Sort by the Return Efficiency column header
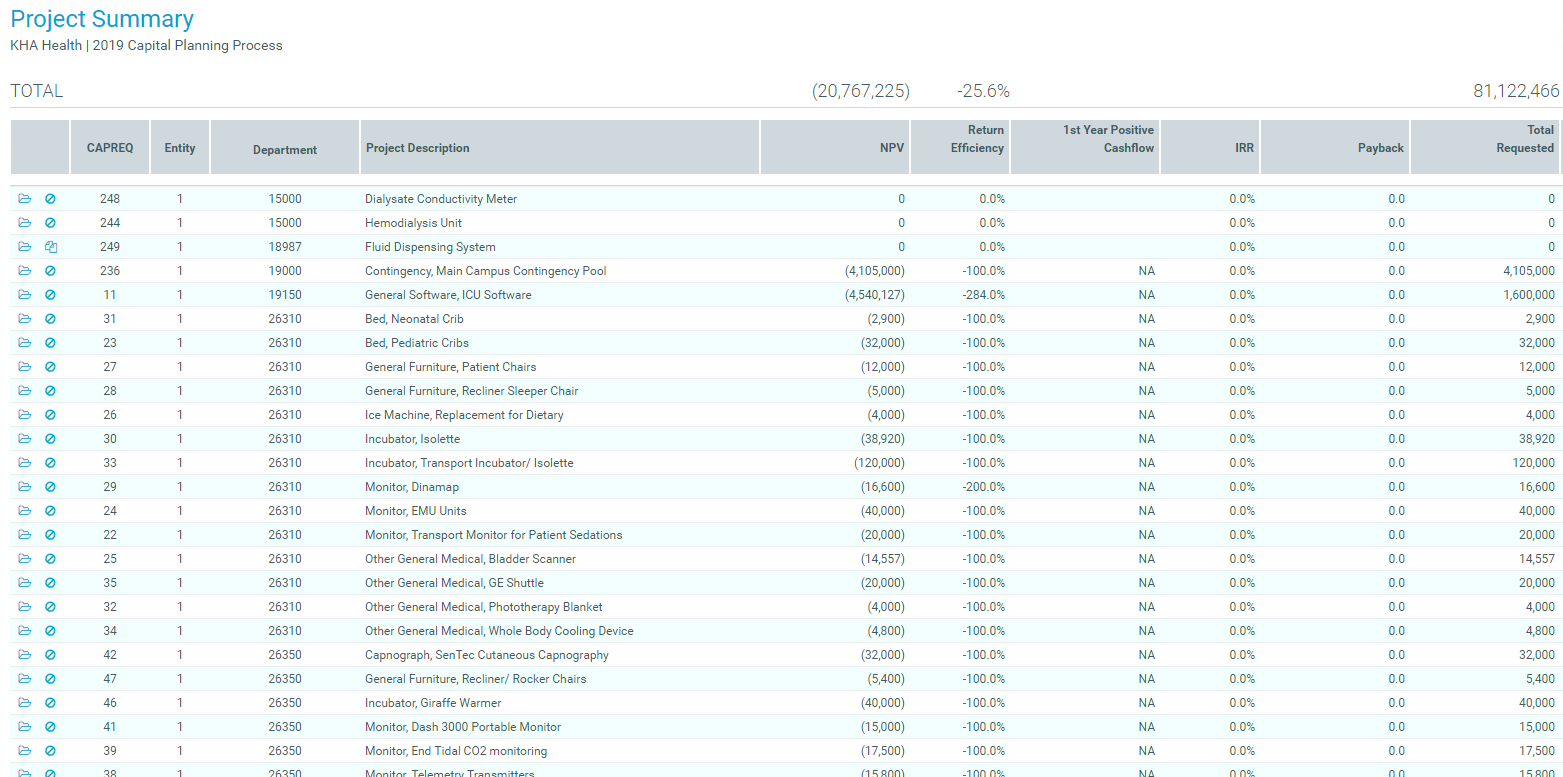 coord(960,148)
